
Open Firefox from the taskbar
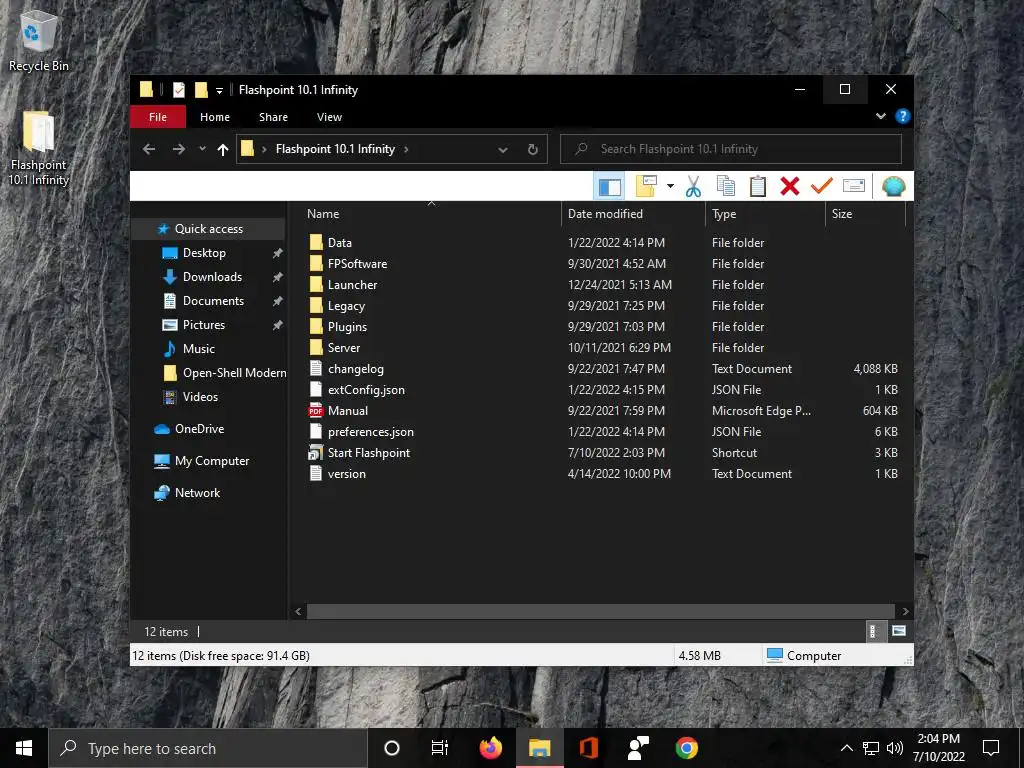[x=490, y=748]
